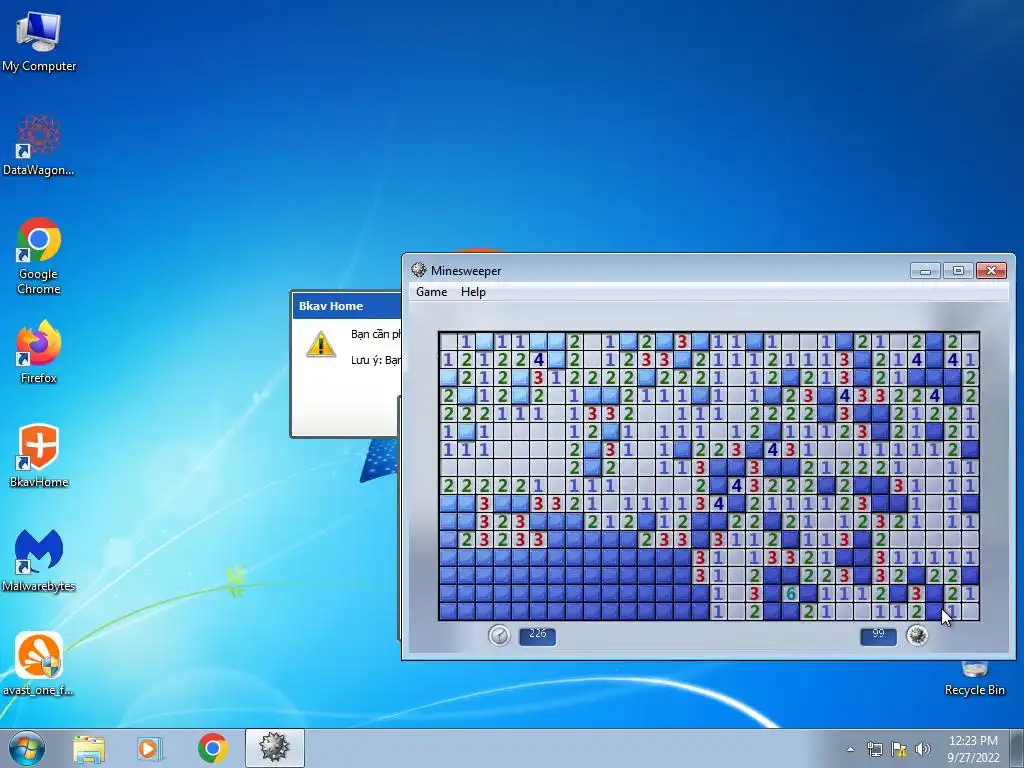Select the DataWagon desktop shortcut
The height and width of the screenshot is (768, 1024).
(x=39, y=145)
